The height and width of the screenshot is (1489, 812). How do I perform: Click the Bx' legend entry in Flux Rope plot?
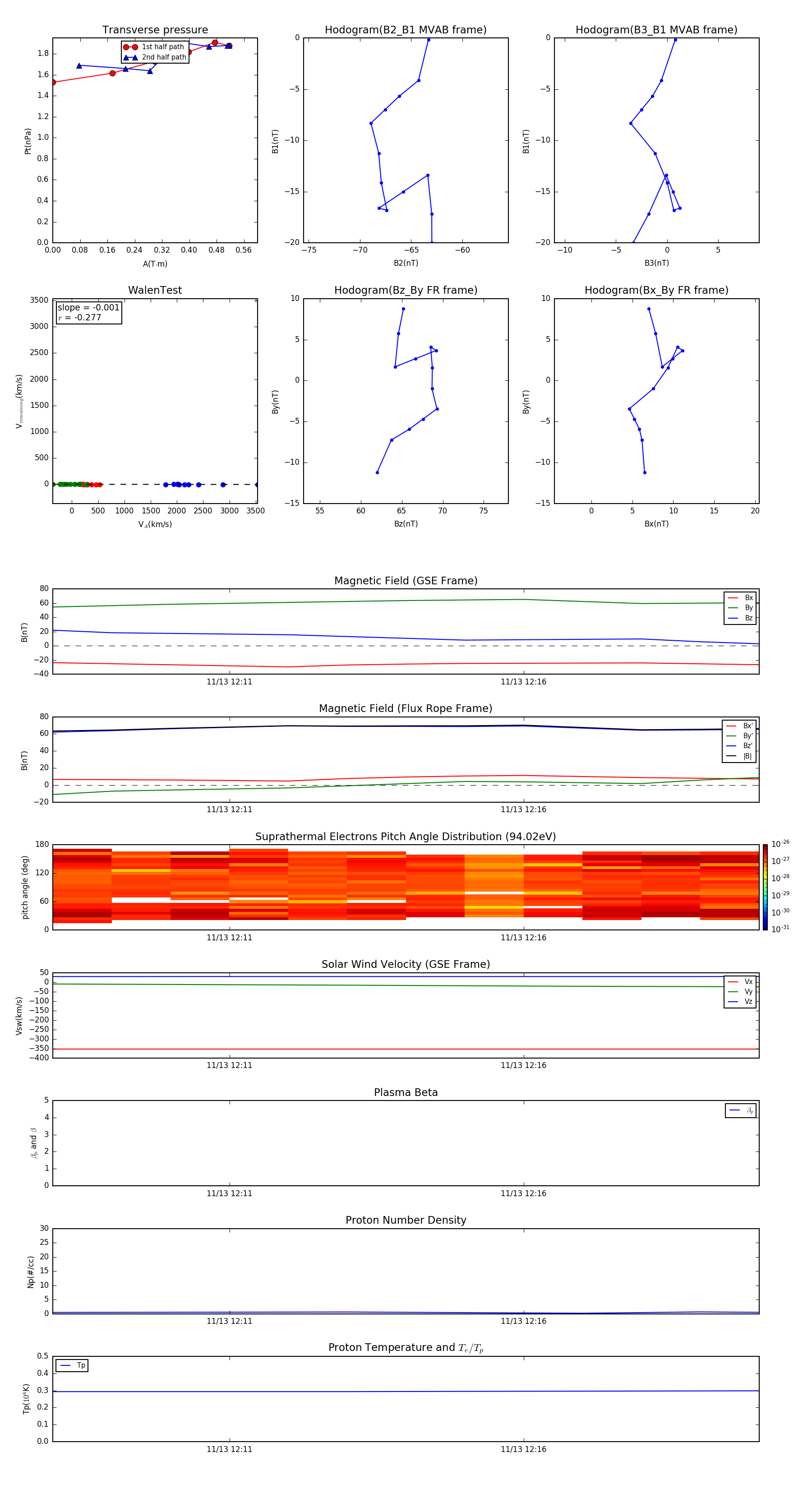(x=739, y=726)
